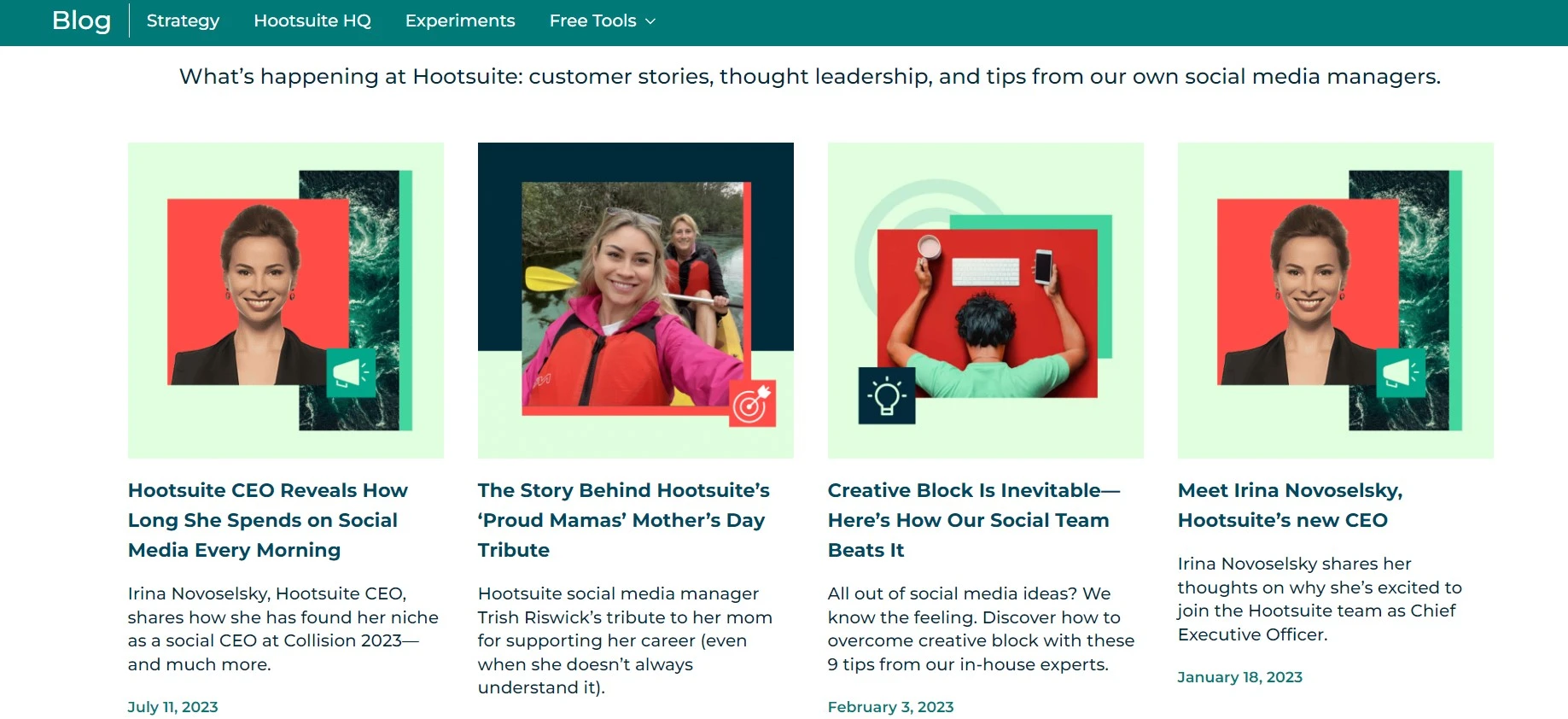Open the Free Tools menu
Image resolution: width=1568 pixels, height=719 pixels.
click(x=603, y=20)
